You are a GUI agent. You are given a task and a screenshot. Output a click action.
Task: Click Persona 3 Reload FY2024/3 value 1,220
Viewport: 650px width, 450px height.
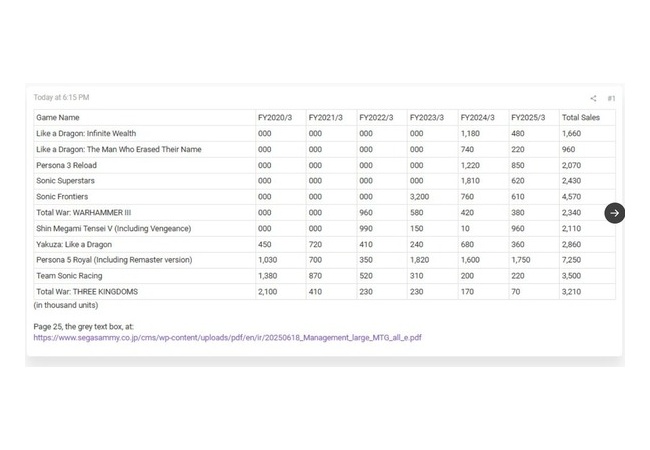470,165
